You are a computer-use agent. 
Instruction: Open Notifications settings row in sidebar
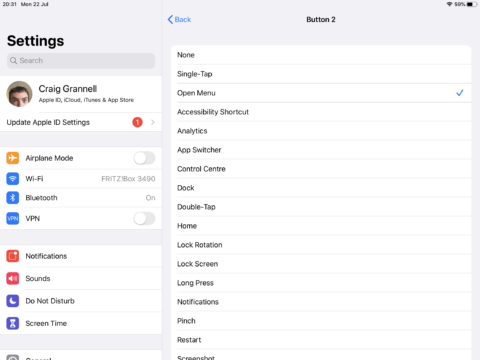(81, 256)
